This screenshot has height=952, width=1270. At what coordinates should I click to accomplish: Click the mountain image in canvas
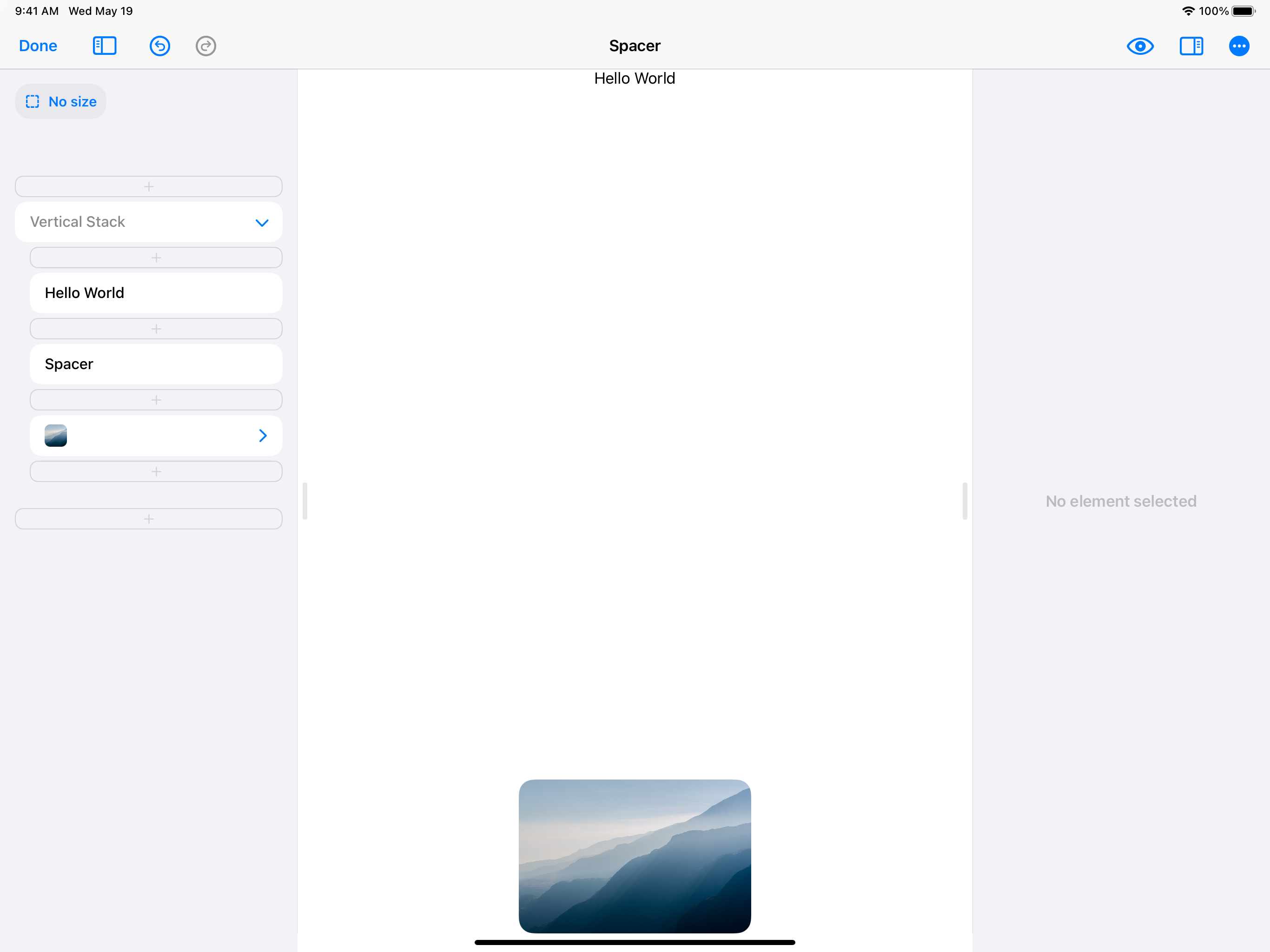(635, 855)
